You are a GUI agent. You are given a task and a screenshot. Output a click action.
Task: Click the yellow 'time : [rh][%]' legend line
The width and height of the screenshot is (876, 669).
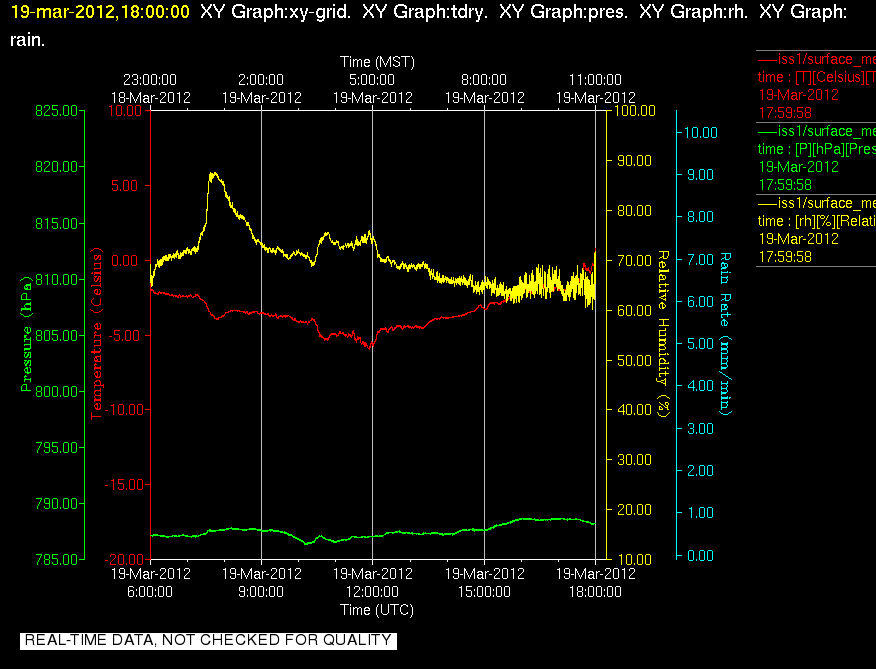coord(816,221)
